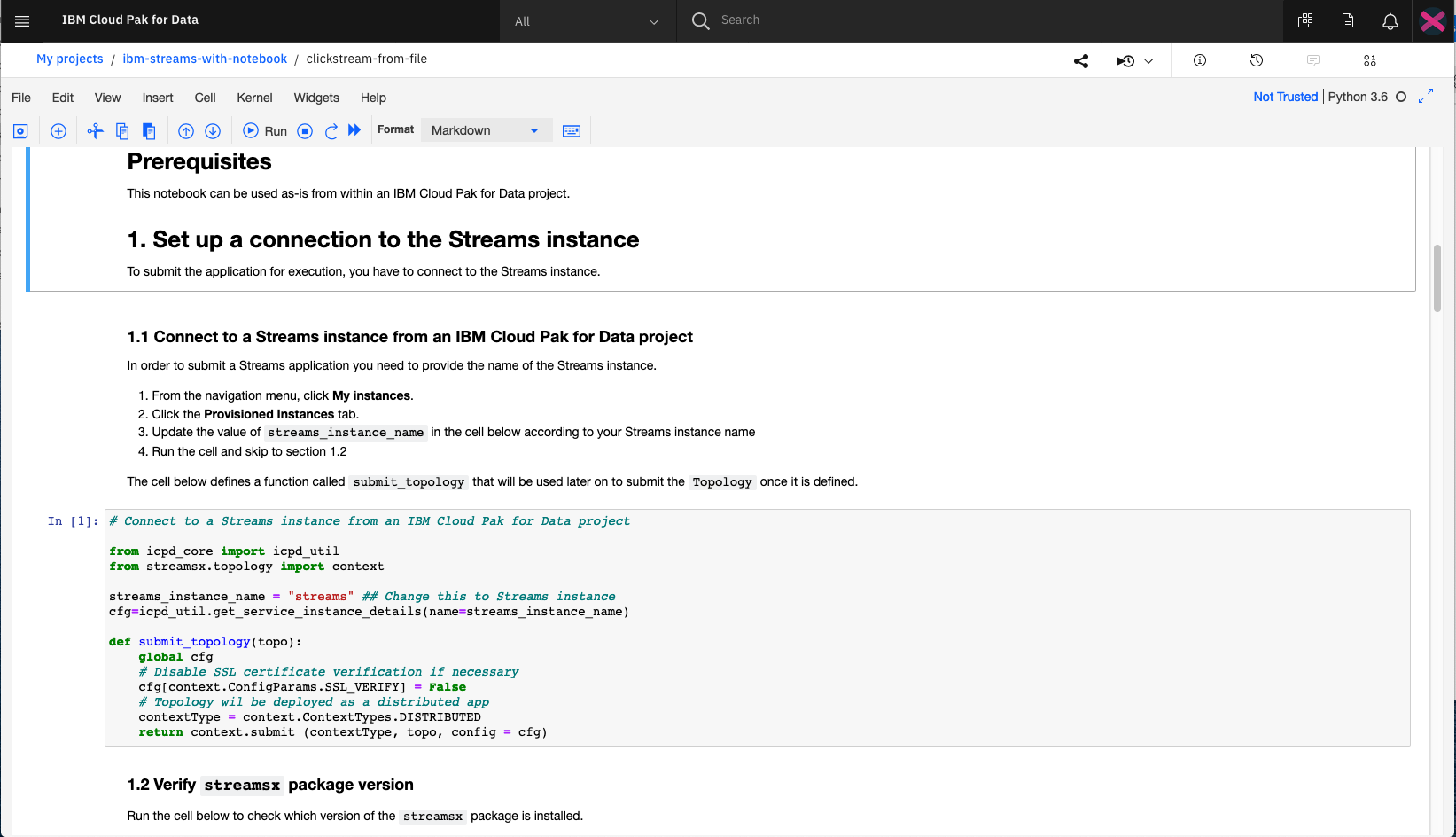Select the In [1] code cell editor
The height and width of the screenshot is (837, 1456).
(758, 627)
